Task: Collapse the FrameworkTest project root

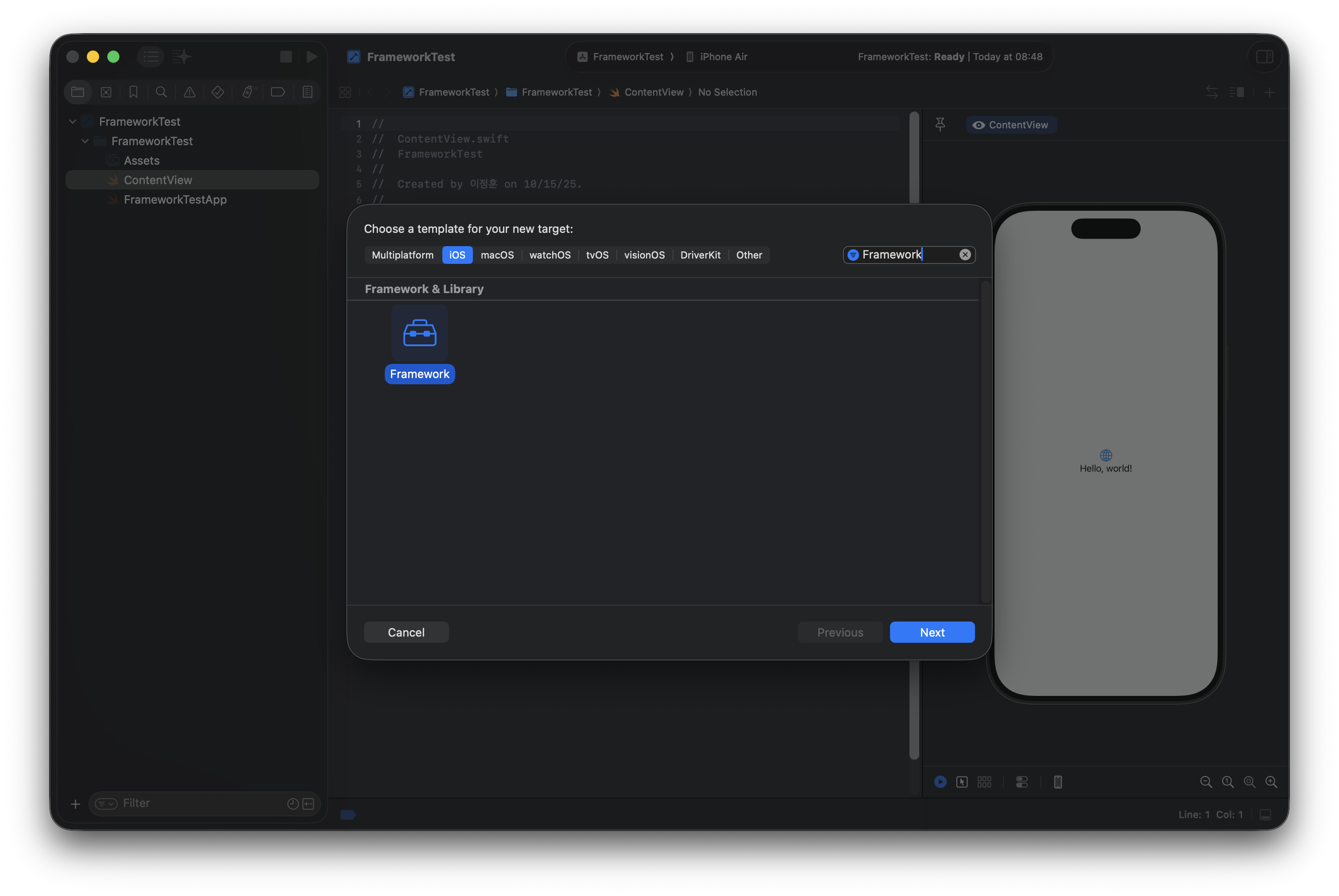Action: 73,122
